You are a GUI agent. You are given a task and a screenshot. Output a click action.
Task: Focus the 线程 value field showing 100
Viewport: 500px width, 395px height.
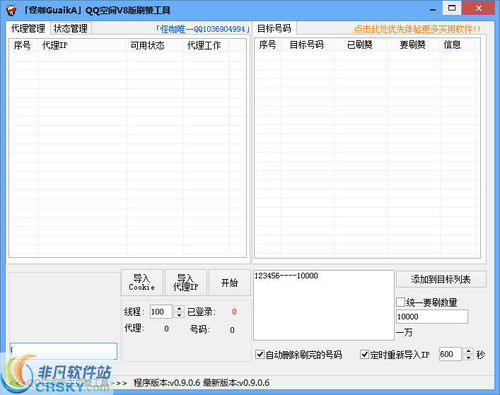(x=162, y=312)
